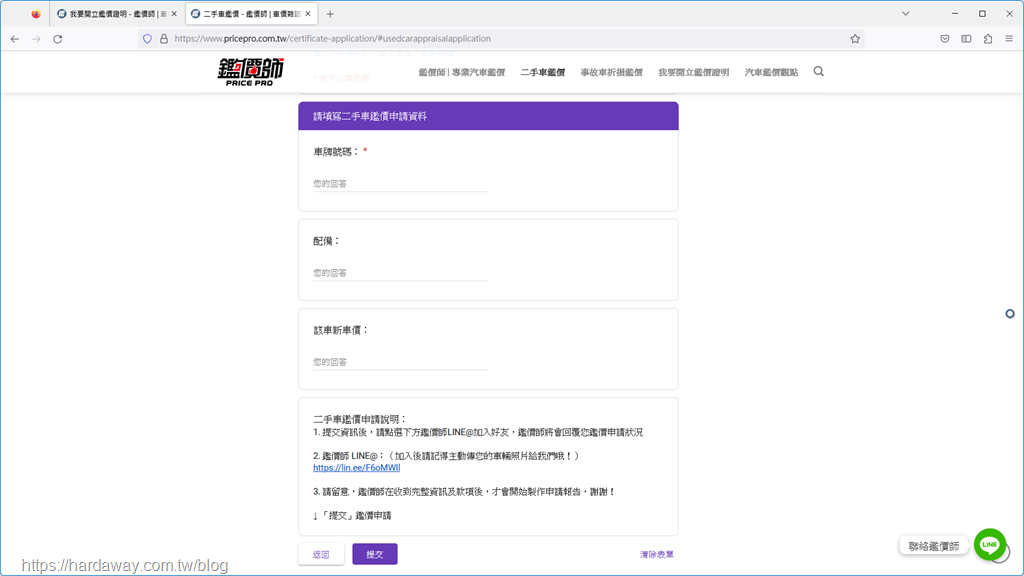Click the extensions puzzle icon
1024x576 pixels.
click(988, 39)
